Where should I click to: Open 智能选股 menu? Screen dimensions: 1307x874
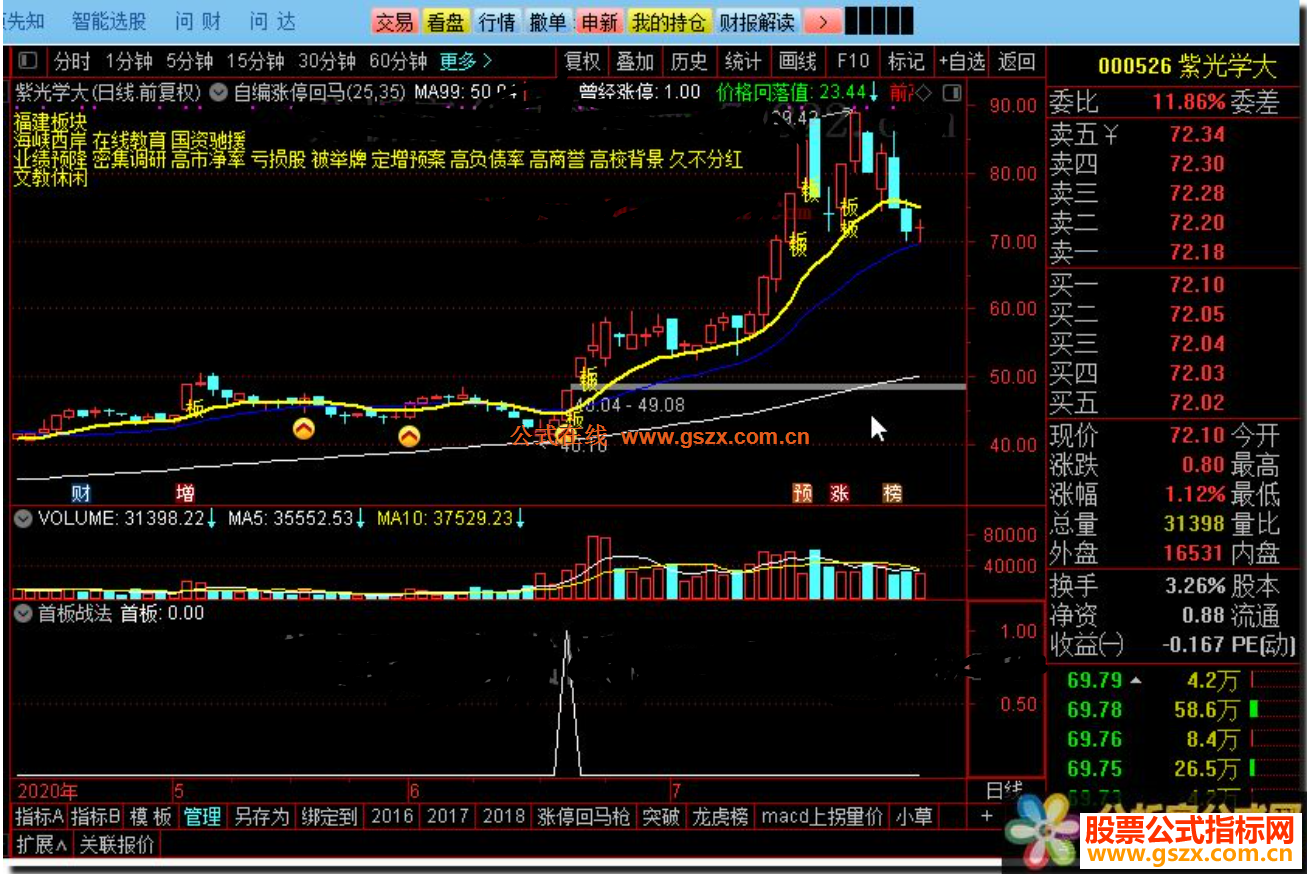pyautogui.click(x=109, y=20)
